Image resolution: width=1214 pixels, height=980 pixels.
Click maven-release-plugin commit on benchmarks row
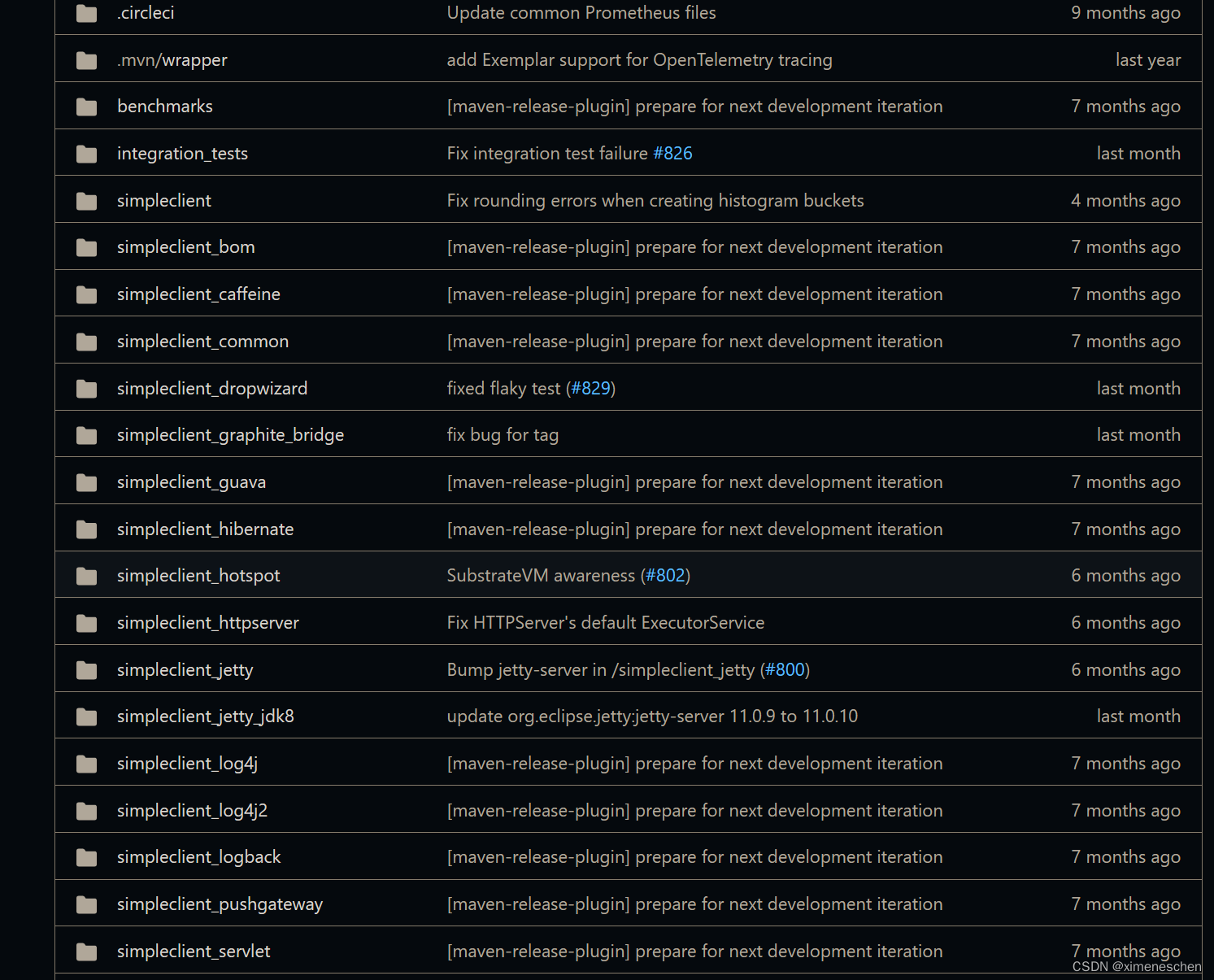(x=695, y=107)
